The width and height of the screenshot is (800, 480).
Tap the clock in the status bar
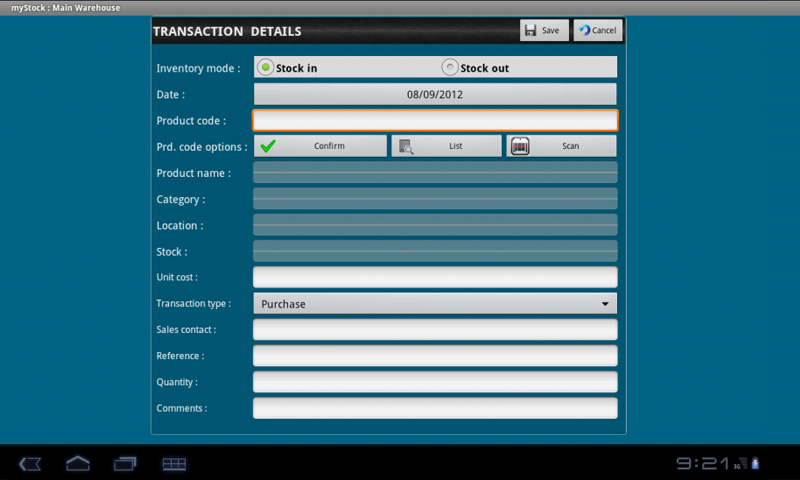point(700,463)
